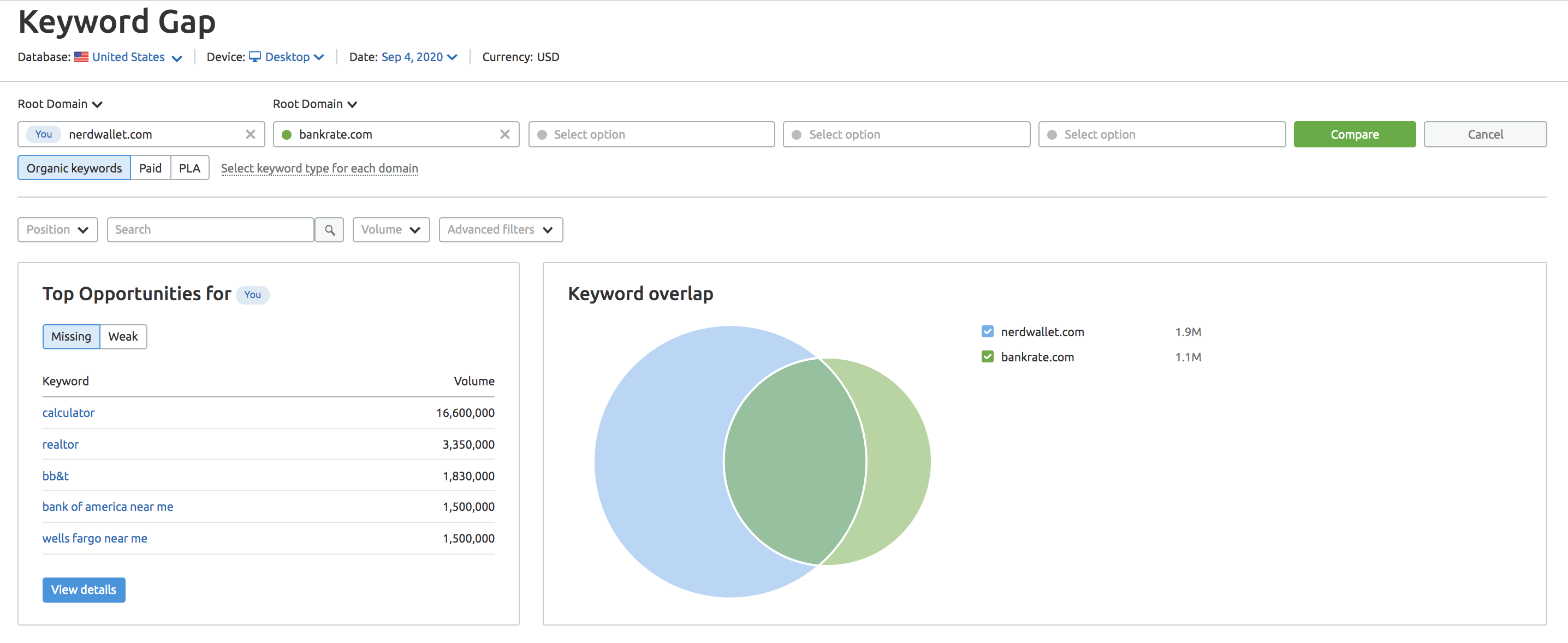Remove bankrate.com using its X icon
This screenshot has width=1568, height=643.
[504, 134]
